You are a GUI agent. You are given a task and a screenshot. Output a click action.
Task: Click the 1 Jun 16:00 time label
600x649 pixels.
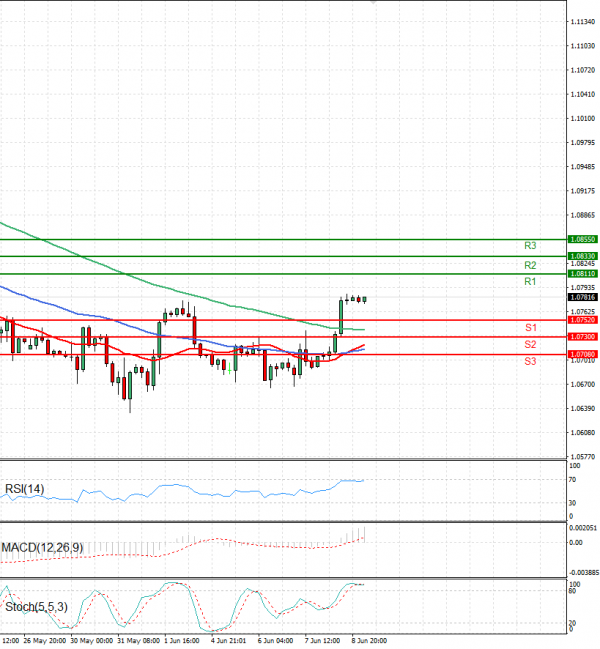click(x=180, y=640)
